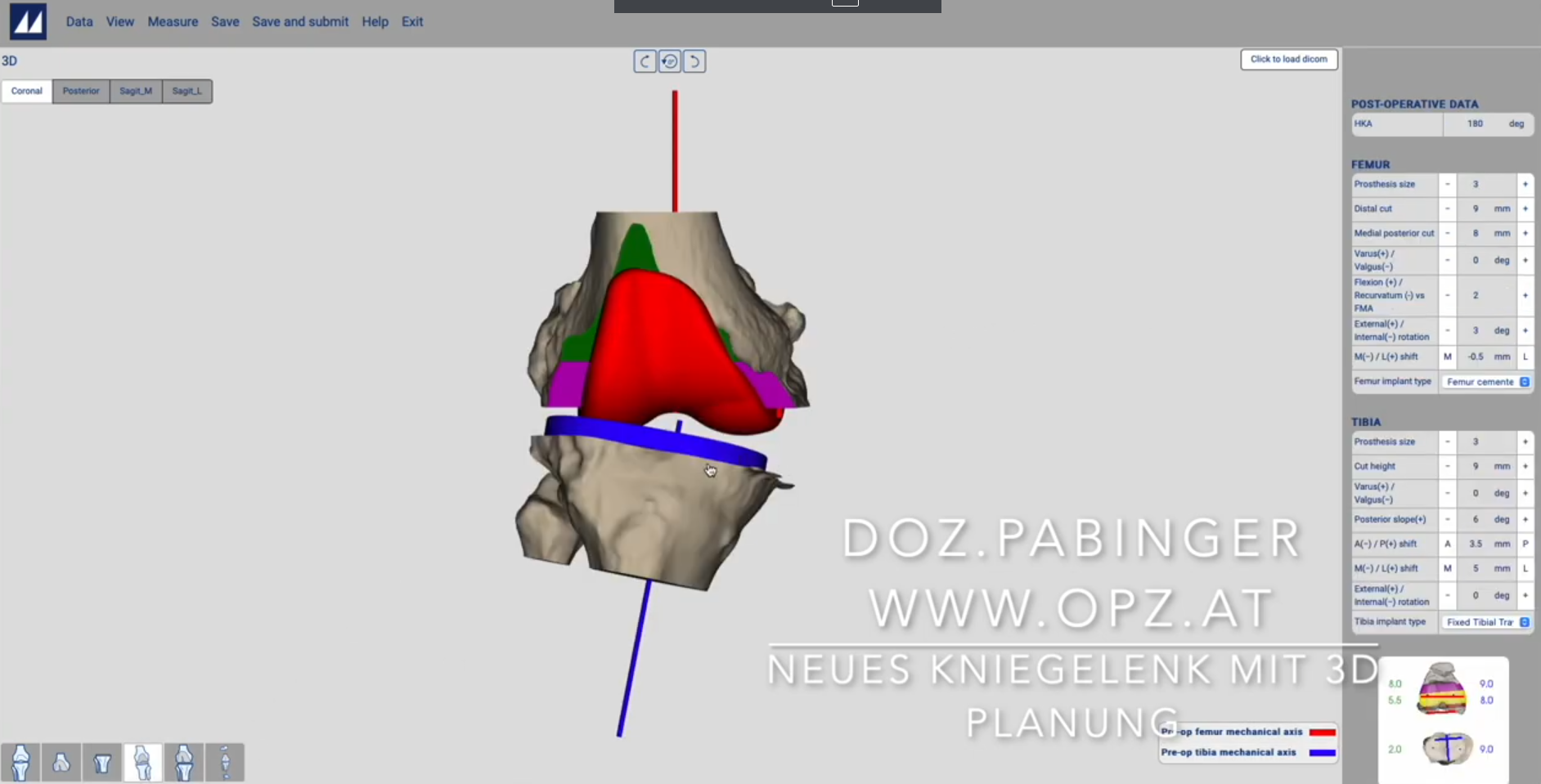This screenshot has width=1541, height=784.
Task: Decrease Medial posterior cut value
Action: tap(1448, 234)
